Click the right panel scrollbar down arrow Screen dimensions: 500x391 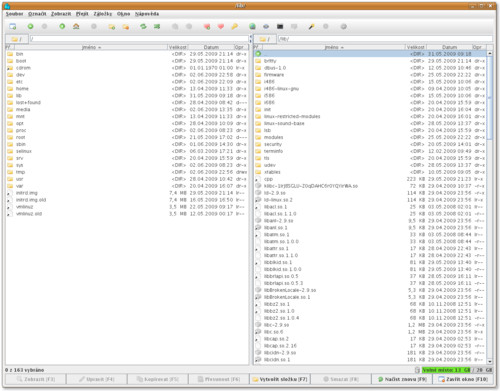490,361
